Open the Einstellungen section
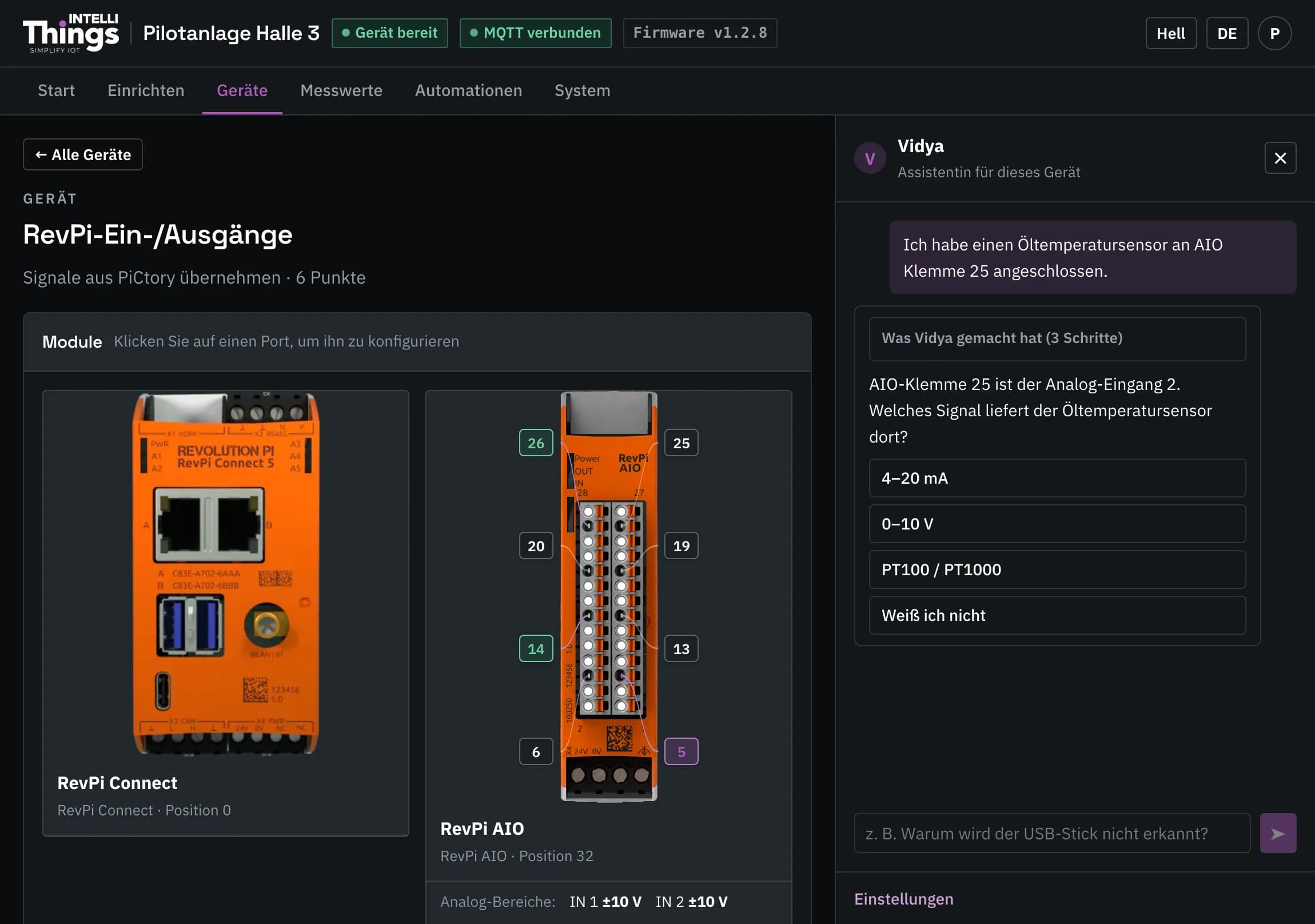This screenshot has height=924, width=1315. (903, 898)
